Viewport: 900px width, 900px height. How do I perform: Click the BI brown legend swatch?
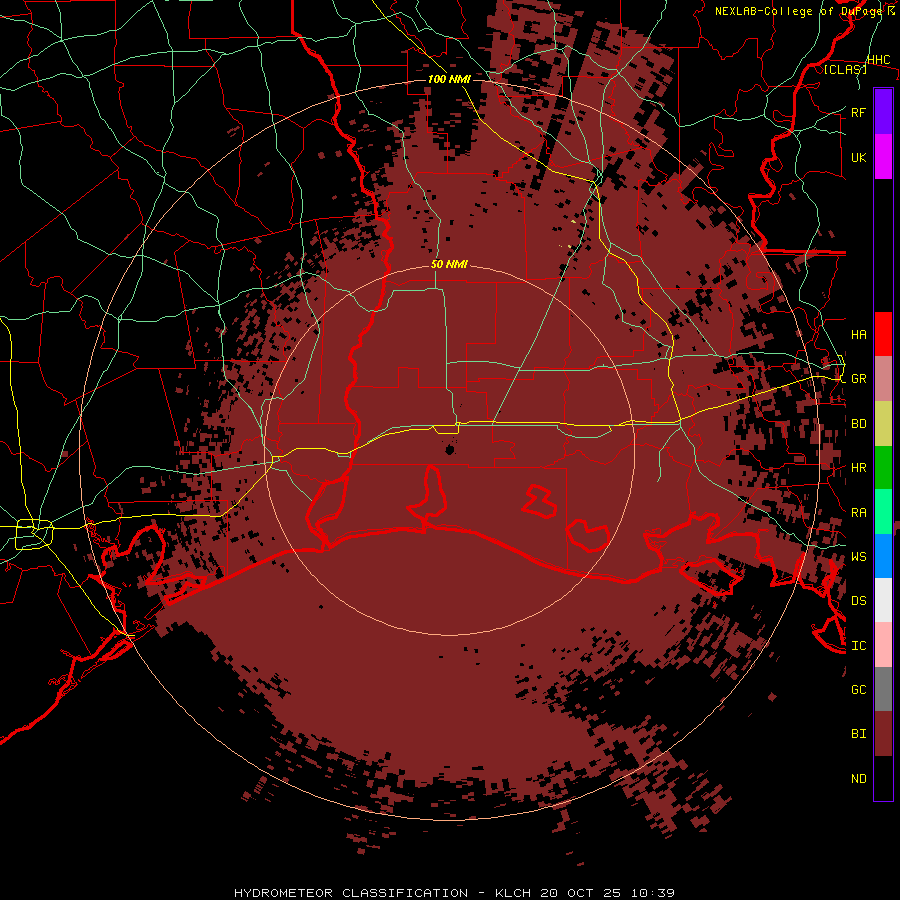tap(883, 734)
